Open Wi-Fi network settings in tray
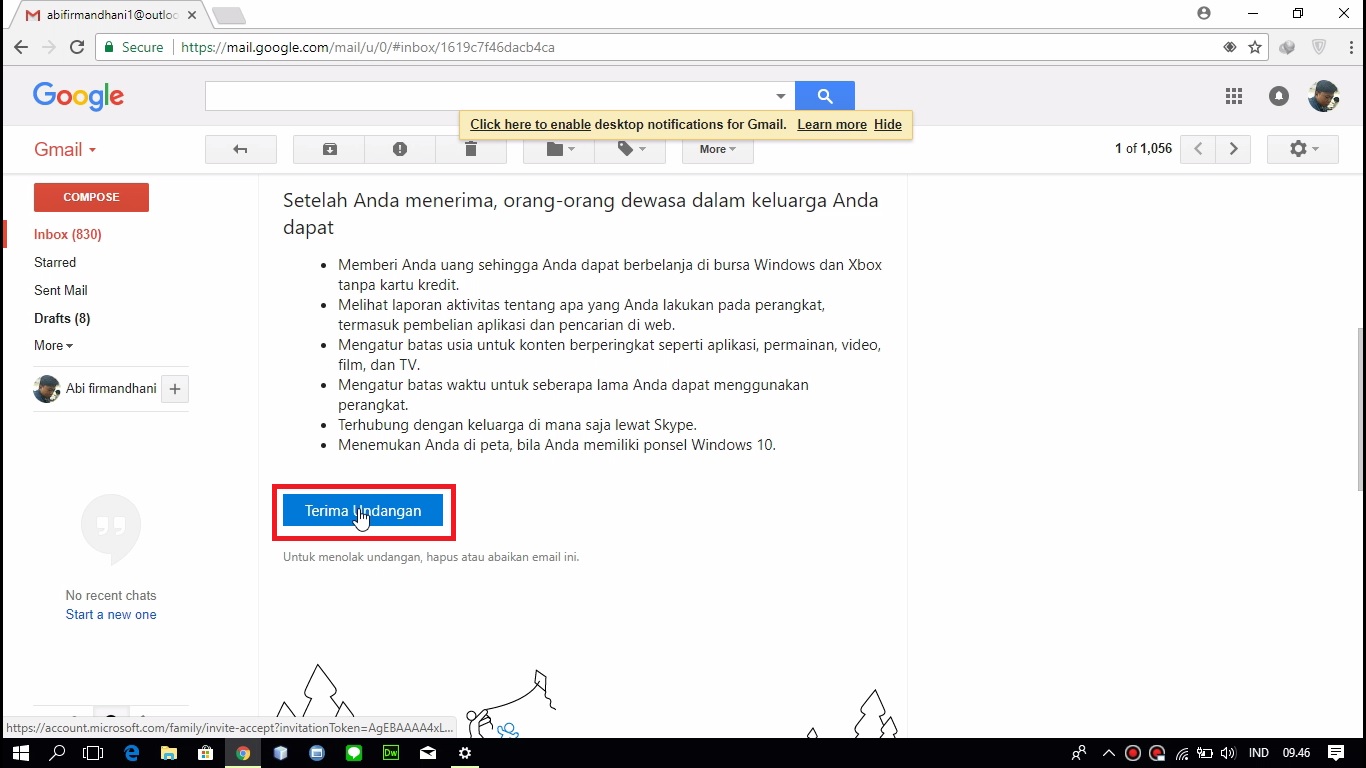This screenshot has width=1366, height=768. [x=1182, y=753]
